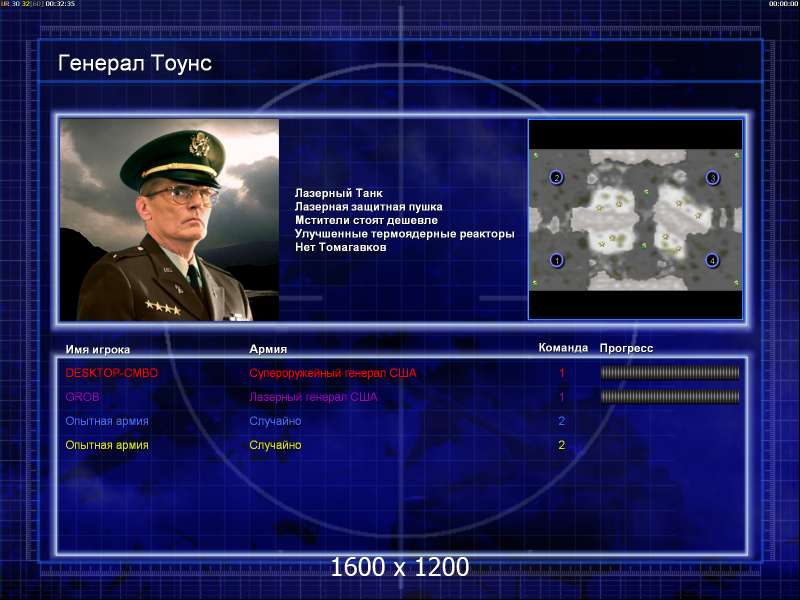Select player name DESKTOP-CMBD
The width and height of the screenshot is (800, 600).
pyautogui.click(x=112, y=373)
